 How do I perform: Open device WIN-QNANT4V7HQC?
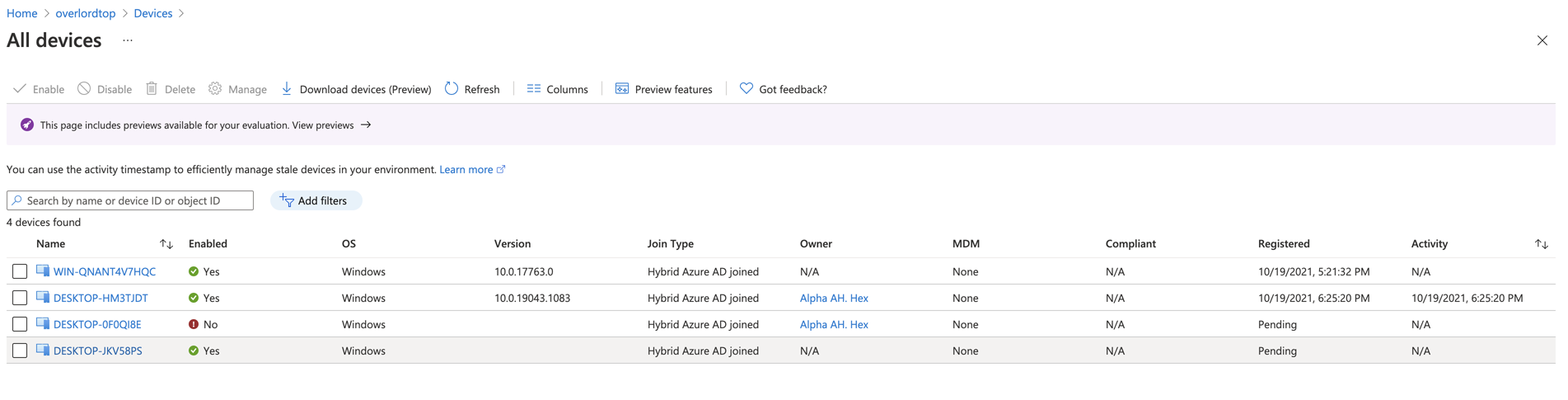point(105,271)
